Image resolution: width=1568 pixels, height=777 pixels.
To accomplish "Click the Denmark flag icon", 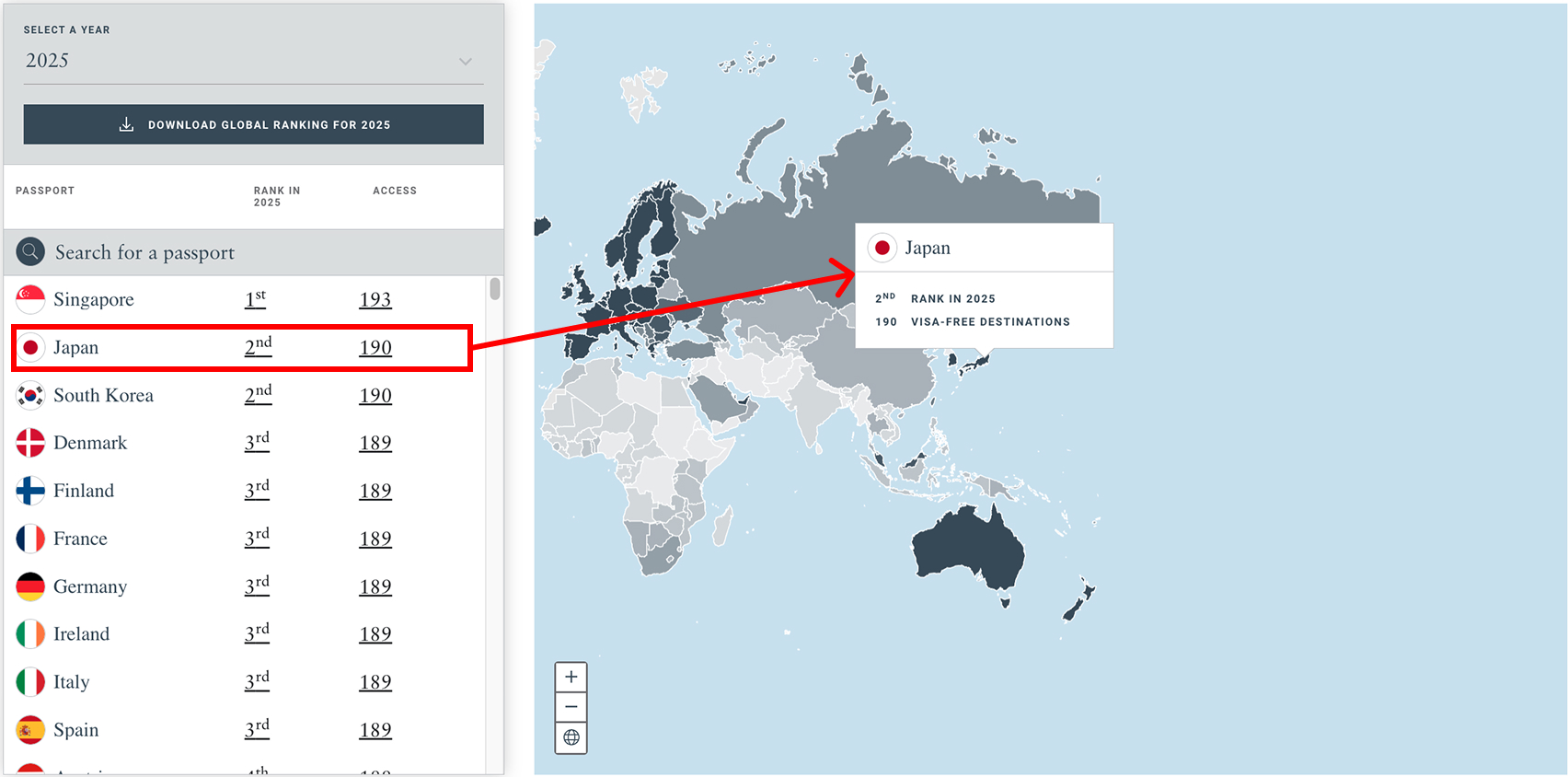I will tap(30, 443).
